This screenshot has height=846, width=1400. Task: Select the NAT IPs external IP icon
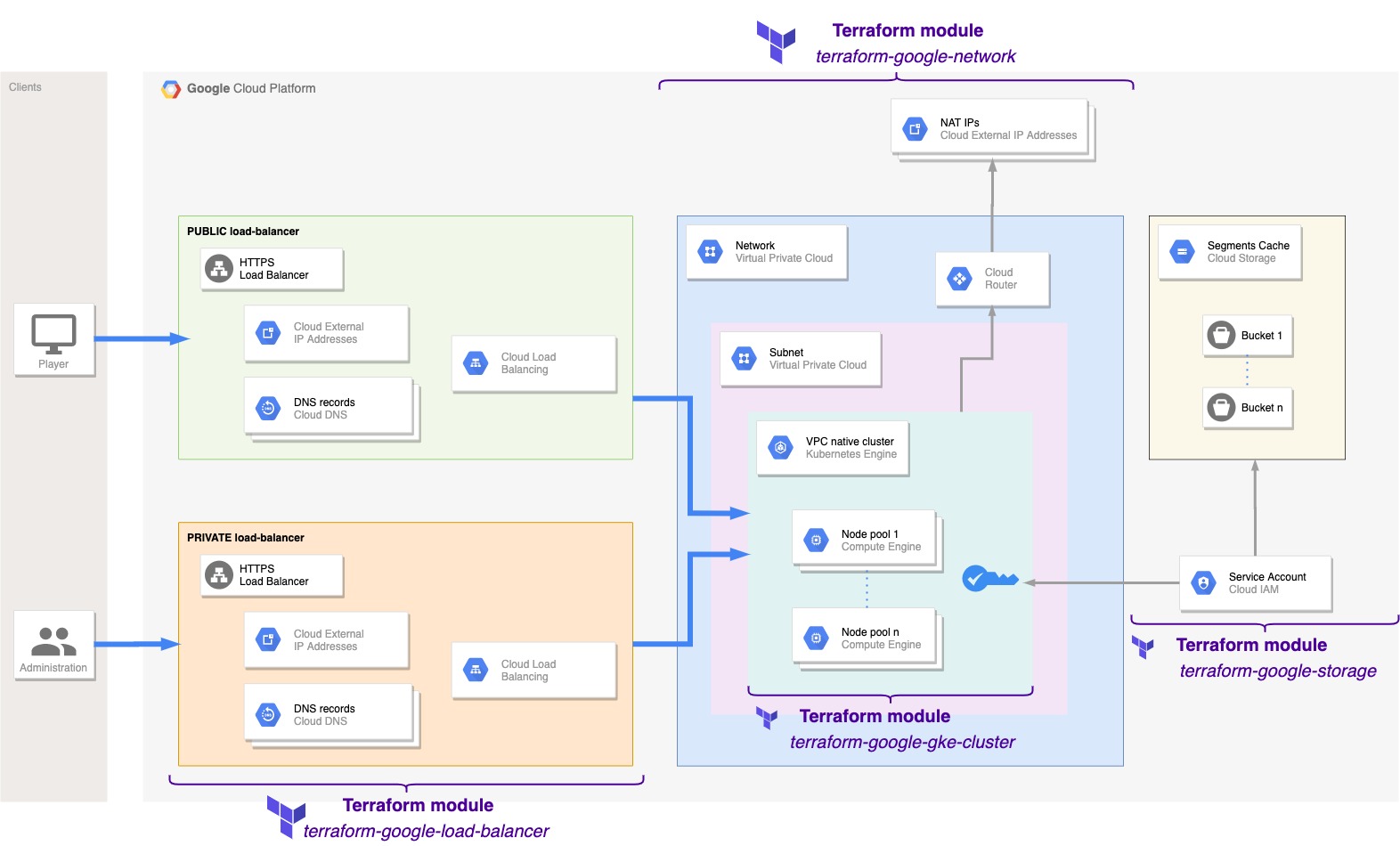pos(915,129)
